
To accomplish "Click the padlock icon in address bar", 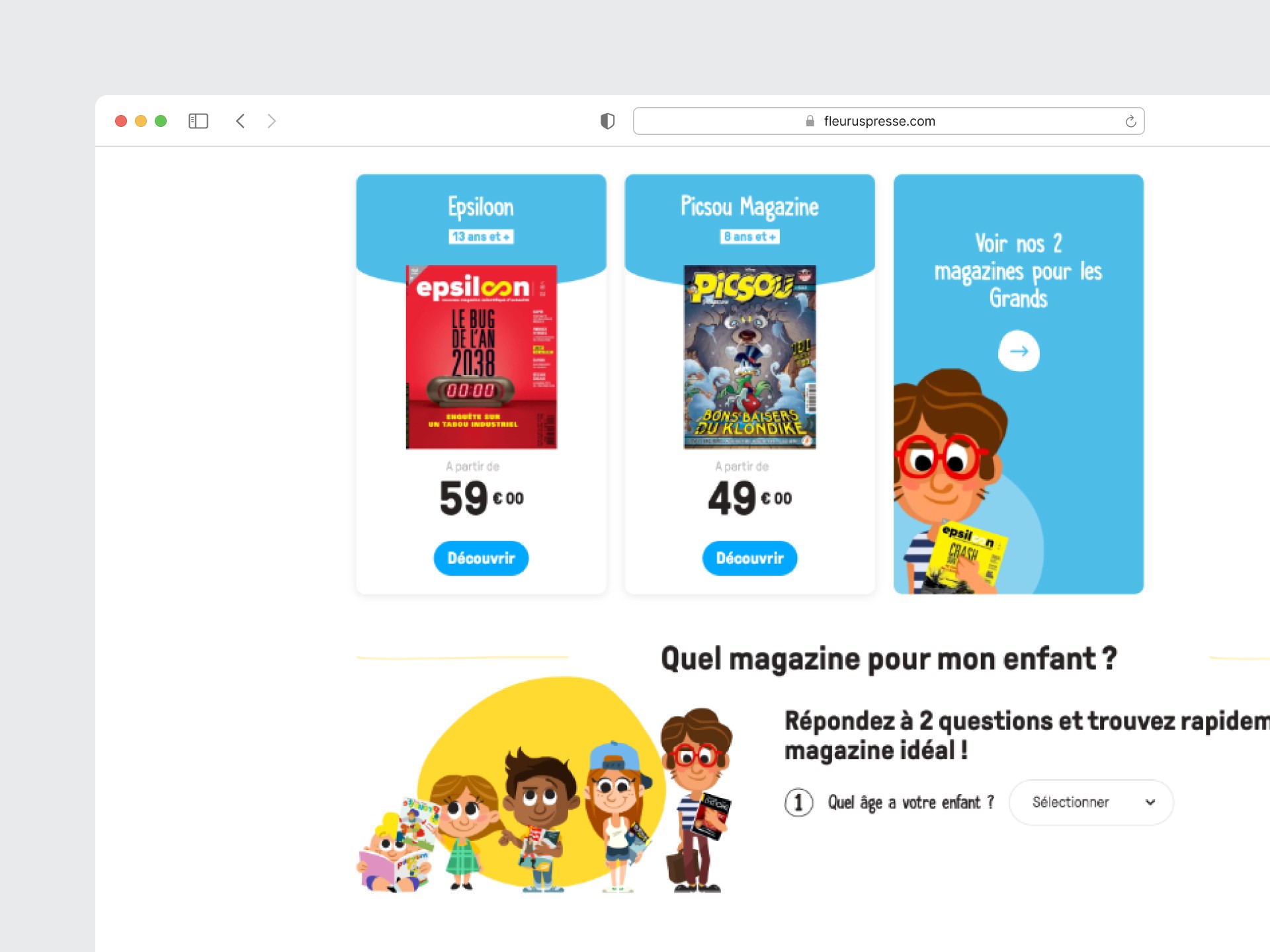I will click(x=810, y=121).
